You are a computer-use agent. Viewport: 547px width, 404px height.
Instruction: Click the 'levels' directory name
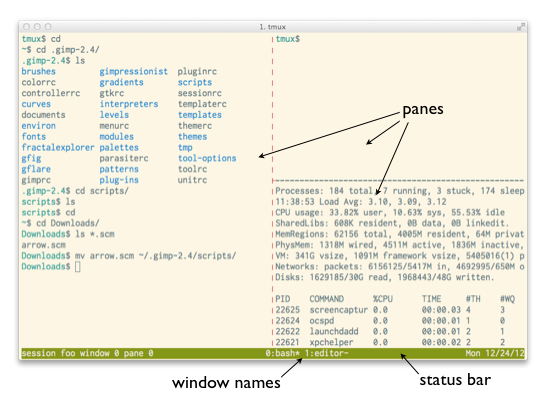tap(114, 115)
